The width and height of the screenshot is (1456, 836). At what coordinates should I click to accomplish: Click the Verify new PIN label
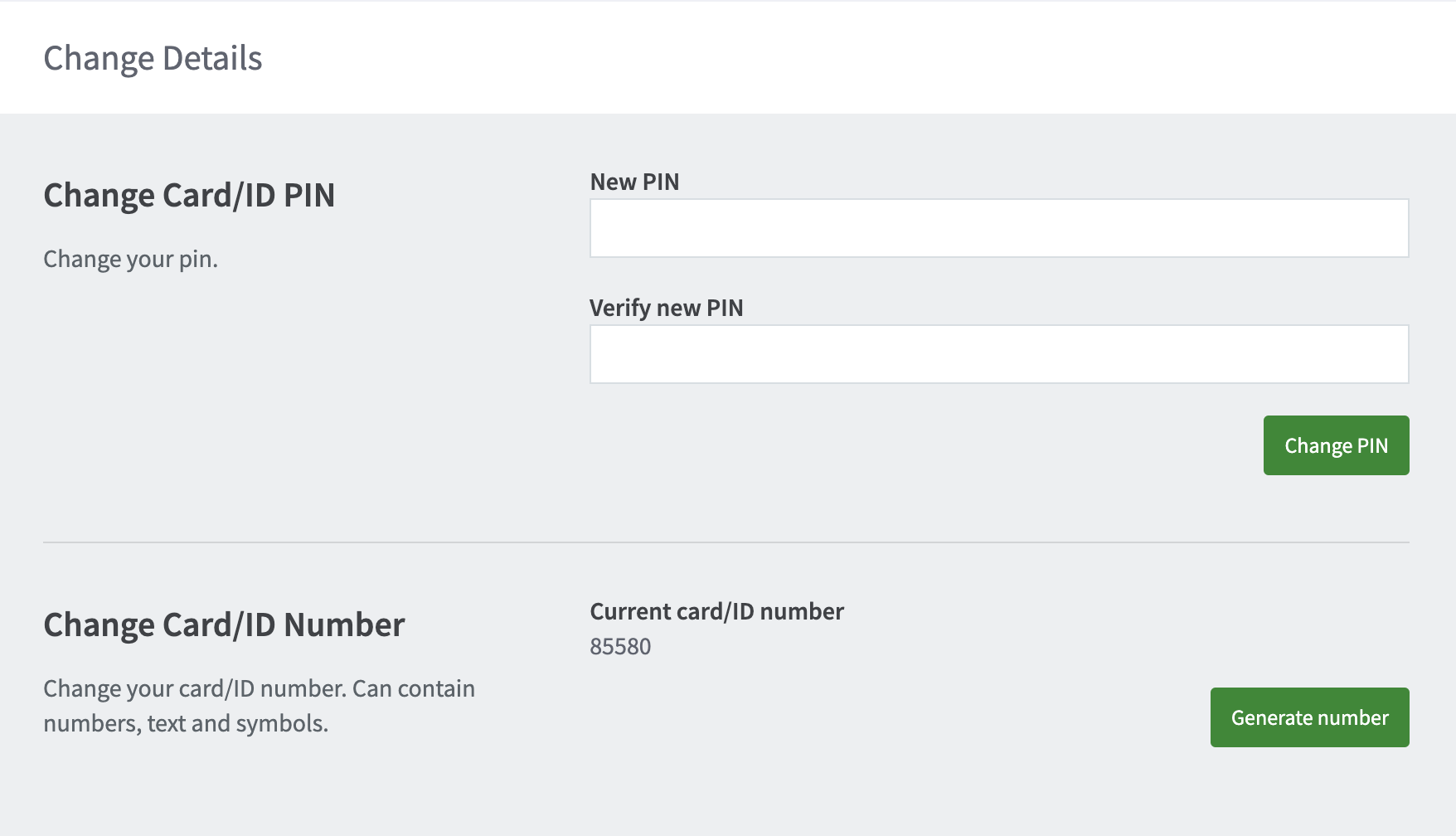(x=666, y=308)
